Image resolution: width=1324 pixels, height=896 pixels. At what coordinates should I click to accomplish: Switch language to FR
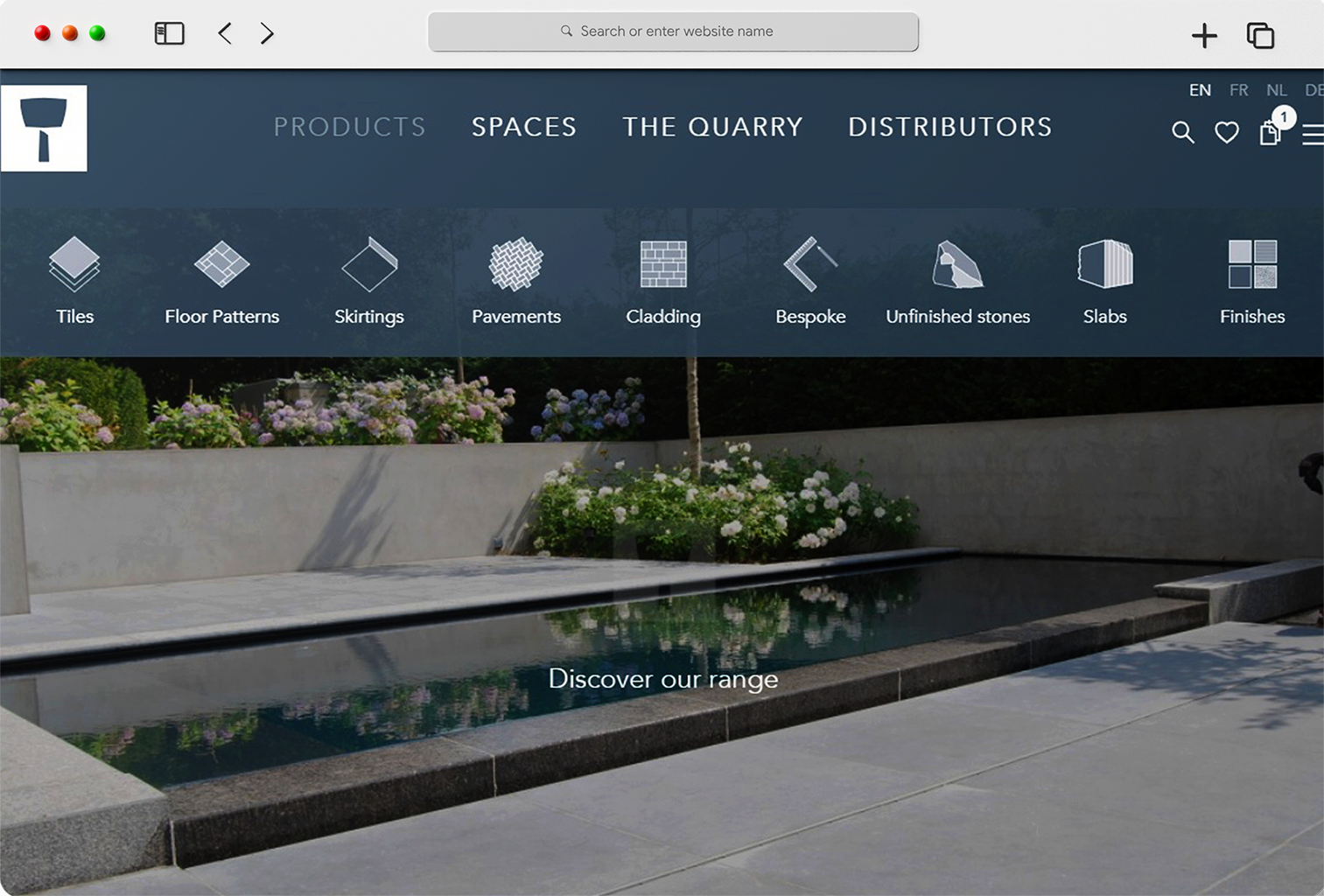coord(1238,90)
